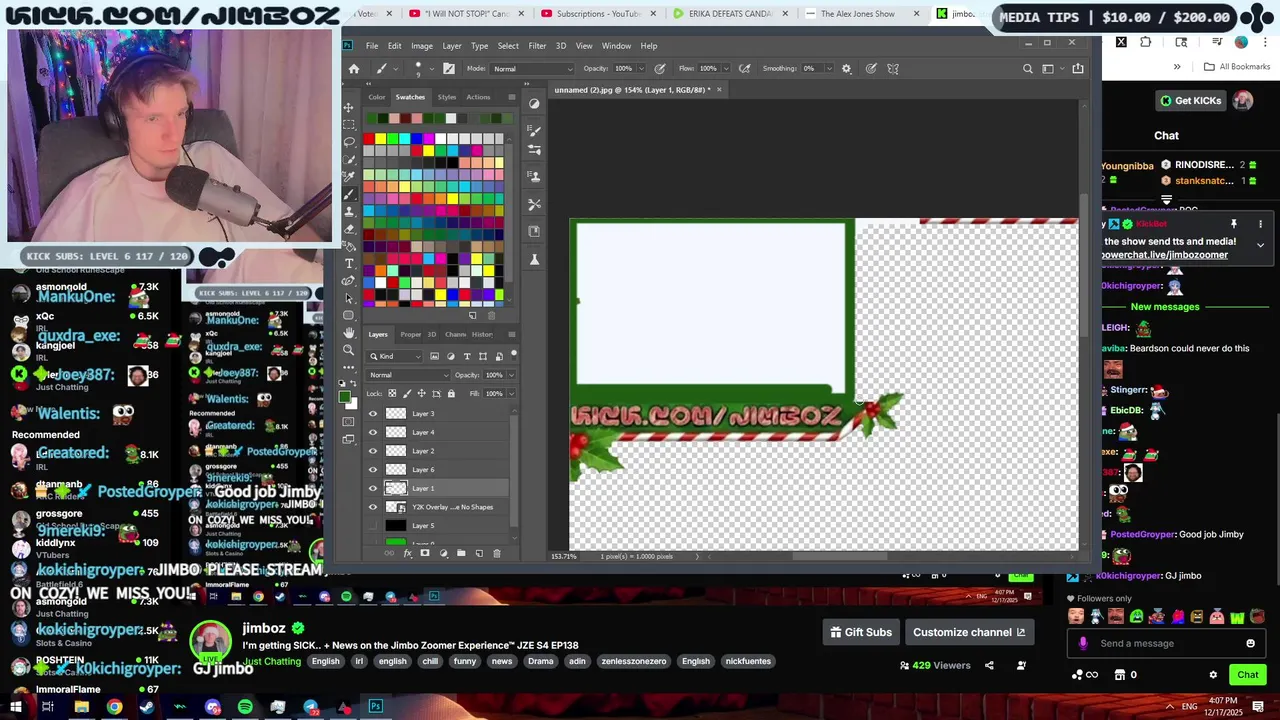Select the Move tool in Photoshop
This screenshot has height=720, width=1280.
point(348,107)
